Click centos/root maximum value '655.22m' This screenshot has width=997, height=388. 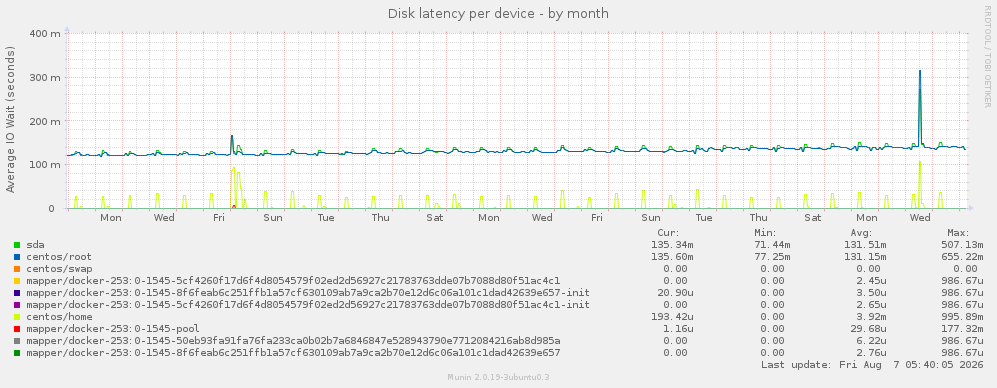(962, 257)
